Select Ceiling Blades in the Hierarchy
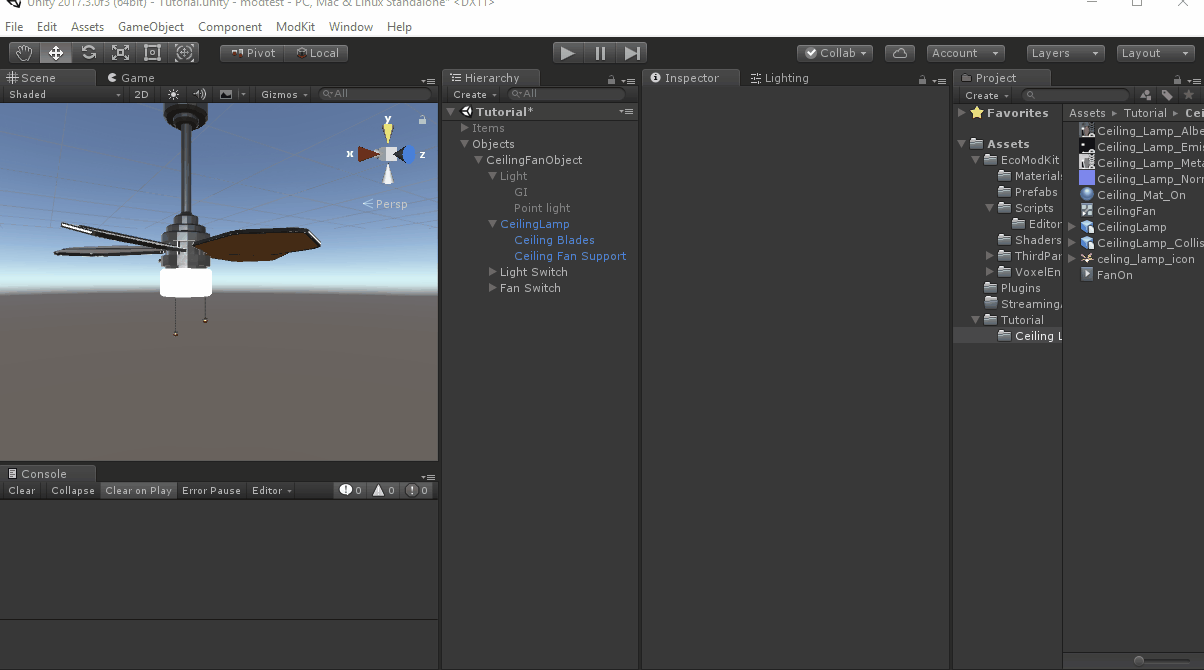This screenshot has height=670, width=1204. point(554,240)
